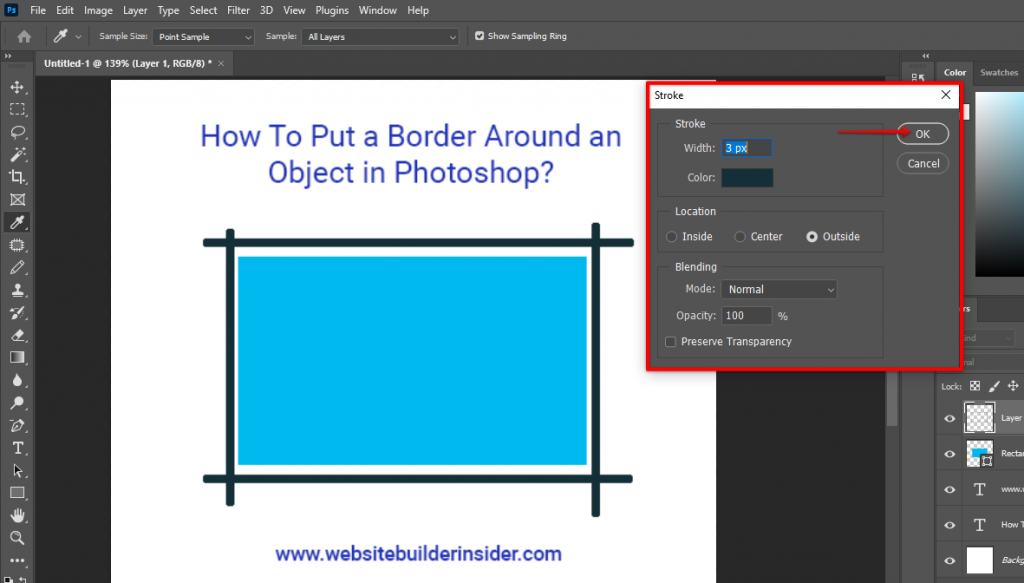The width and height of the screenshot is (1024, 583).
Task: Select the Move tool
Action: tap(16, 86)
